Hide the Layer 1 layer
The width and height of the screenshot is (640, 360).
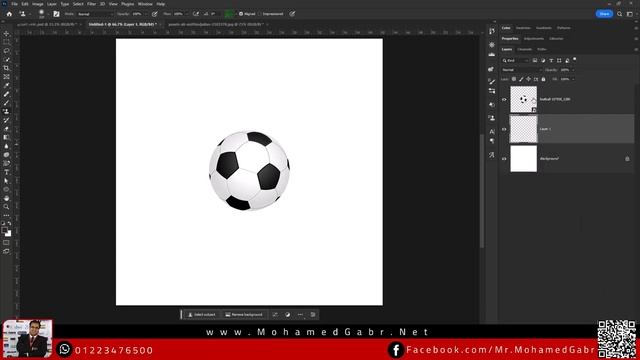point(504,129)
